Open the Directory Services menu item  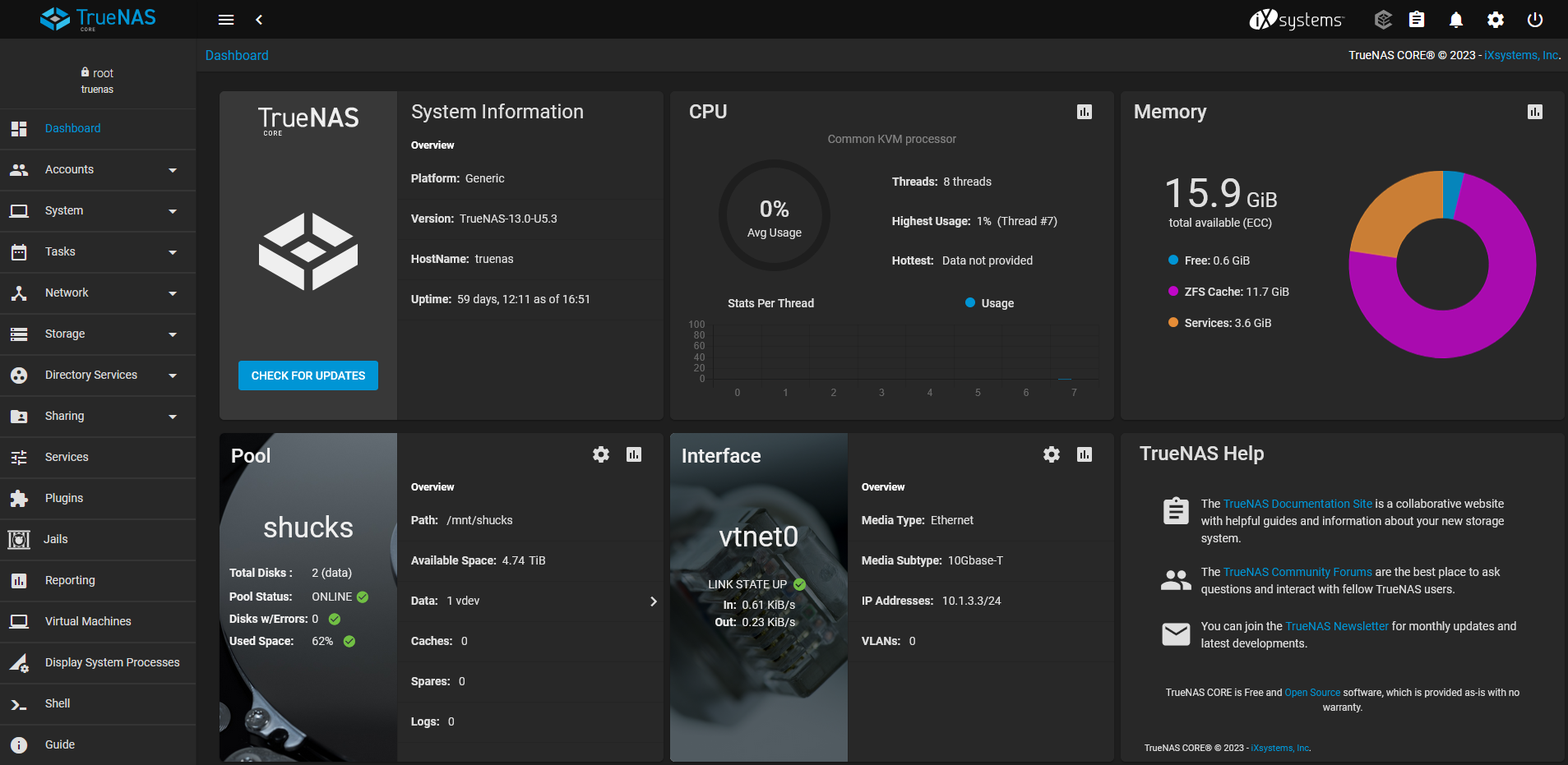90,375
